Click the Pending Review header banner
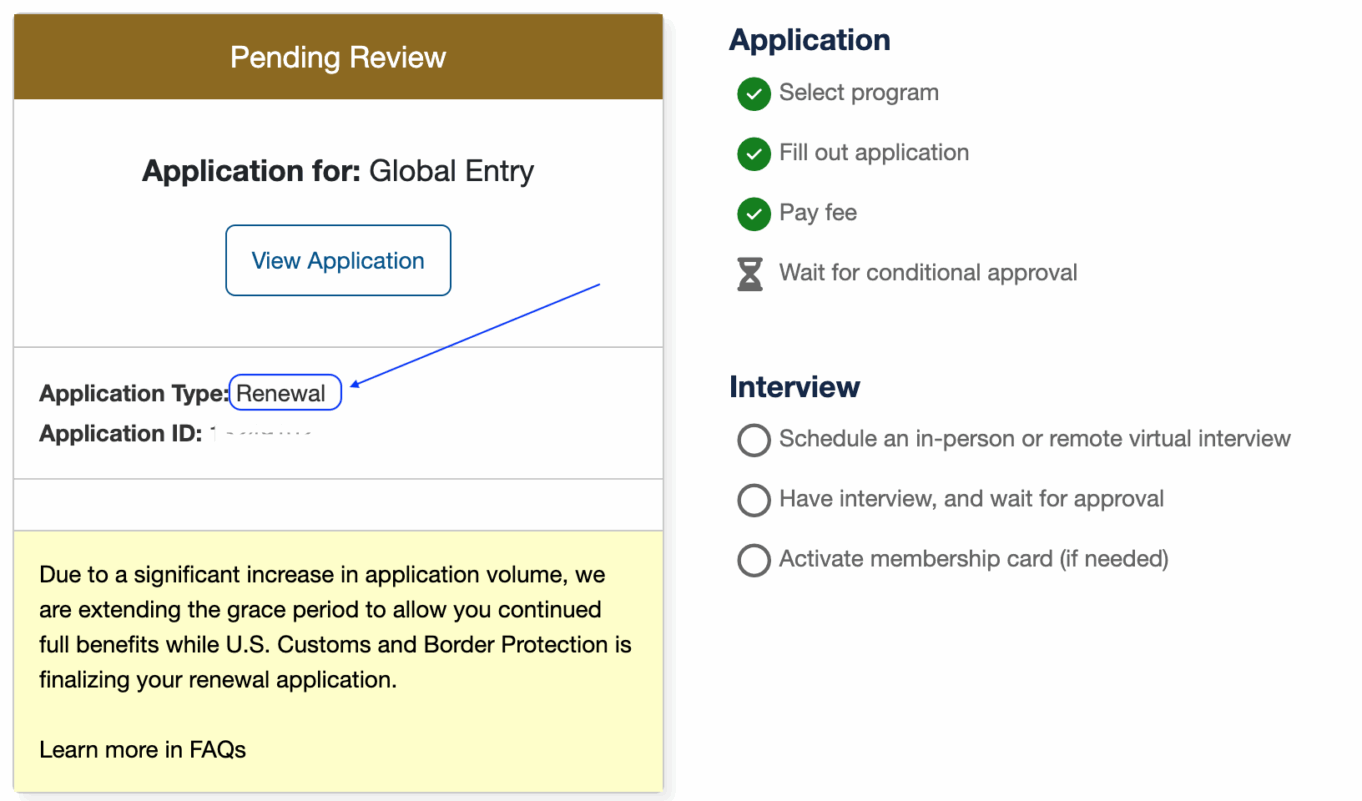The width and height of the screenshot is (1362, 801). coord(338,57)
